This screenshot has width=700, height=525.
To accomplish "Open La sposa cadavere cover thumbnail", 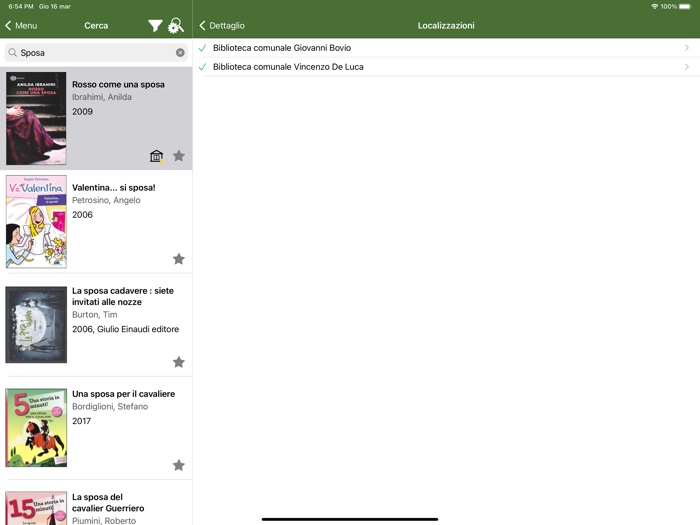I will click(x=36, y=325).
